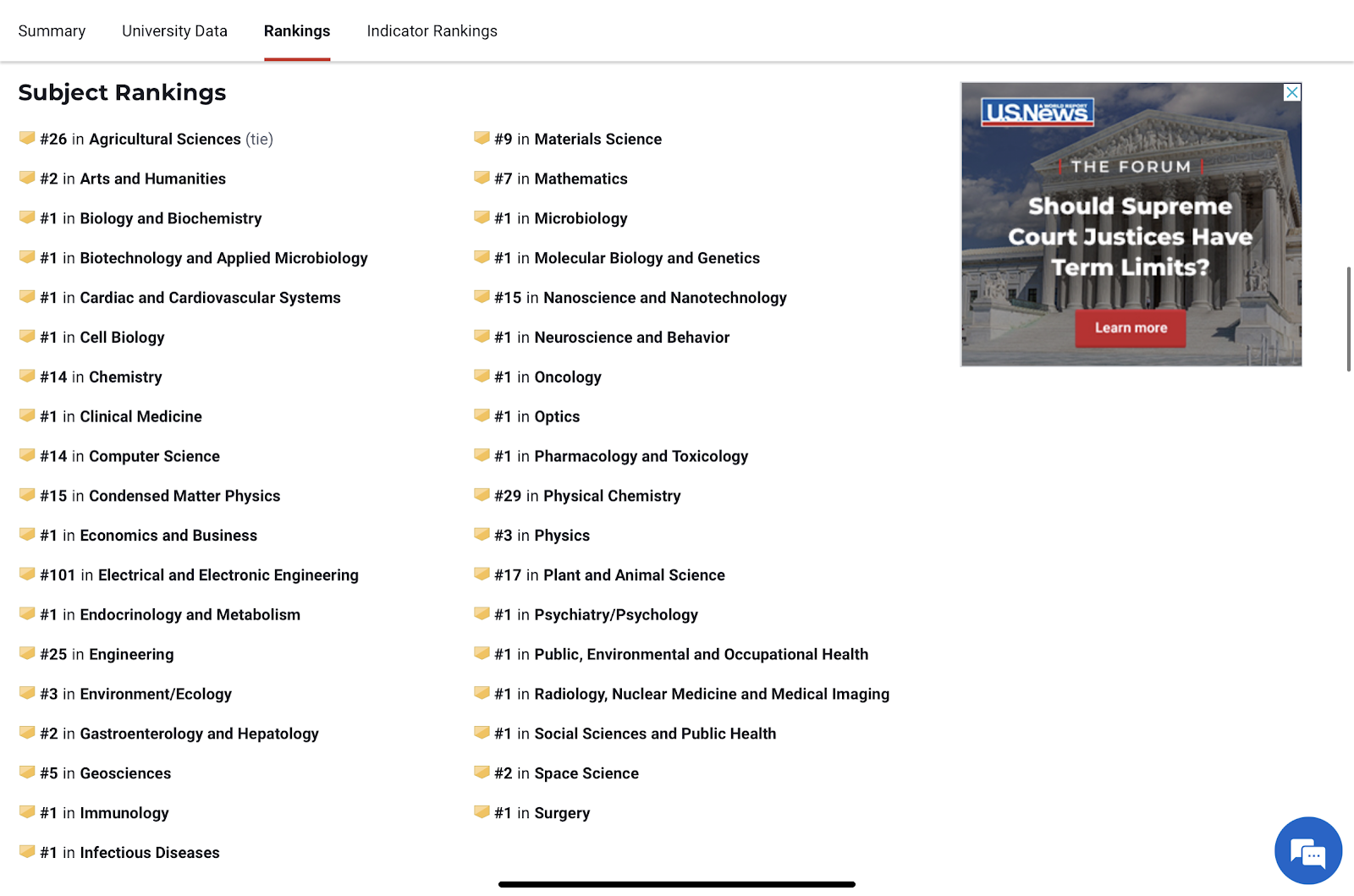Click the badge icon next to Engineering
Screen dimensions: 1354x896
27,653
